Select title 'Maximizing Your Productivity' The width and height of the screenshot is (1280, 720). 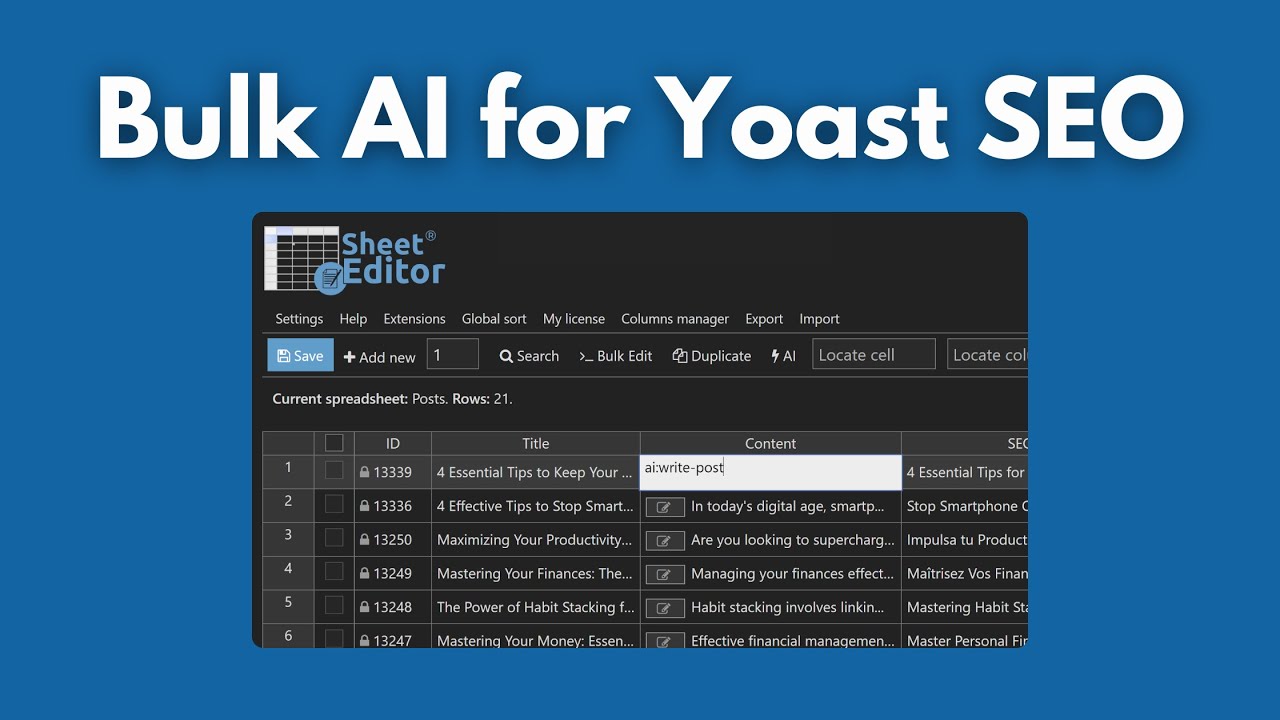[535, 540]
